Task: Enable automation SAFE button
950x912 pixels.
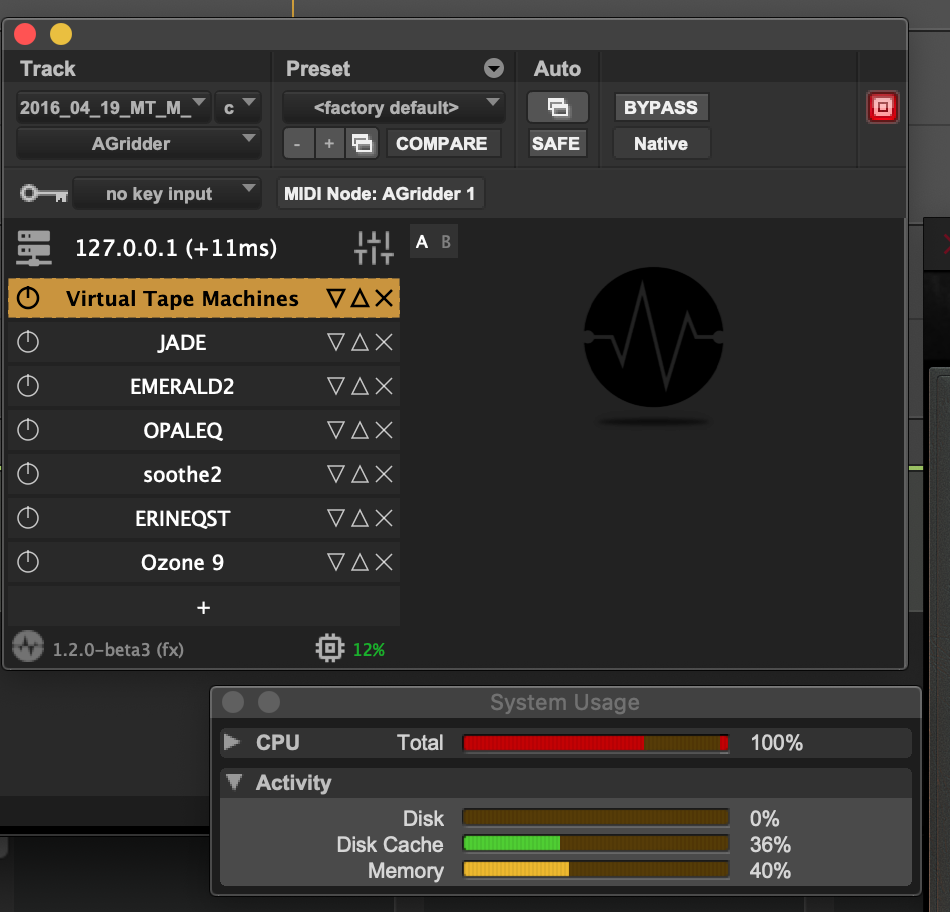Action: coord(556,144)
